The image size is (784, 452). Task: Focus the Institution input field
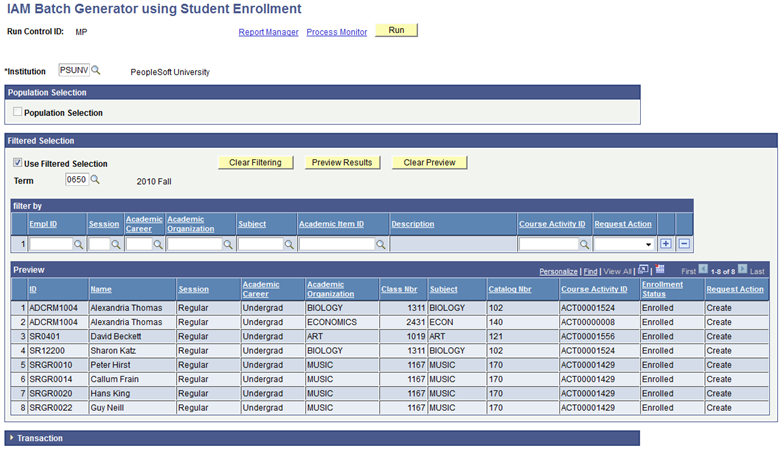coord(74,70)
